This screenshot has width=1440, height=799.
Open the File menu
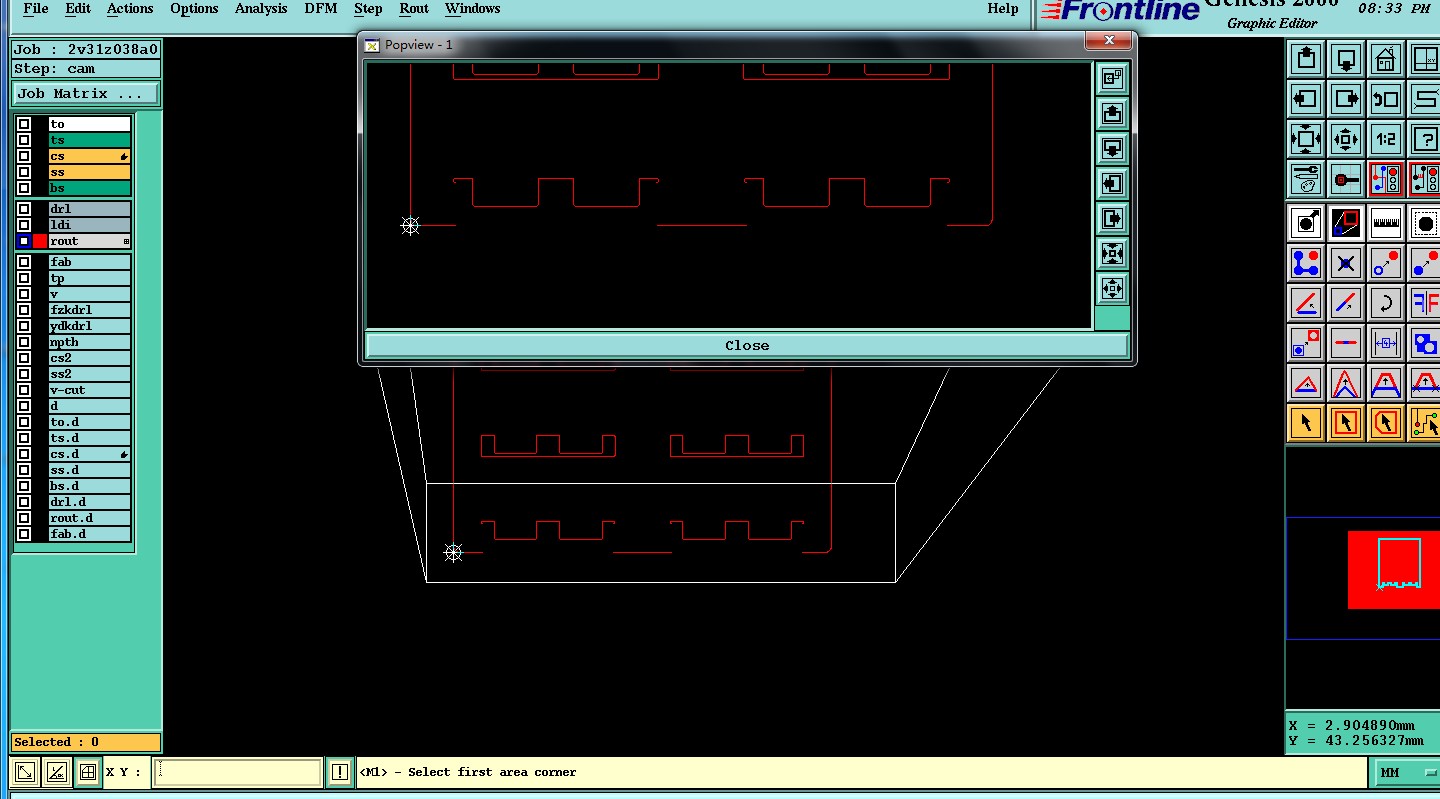click(x=35, y=9)
